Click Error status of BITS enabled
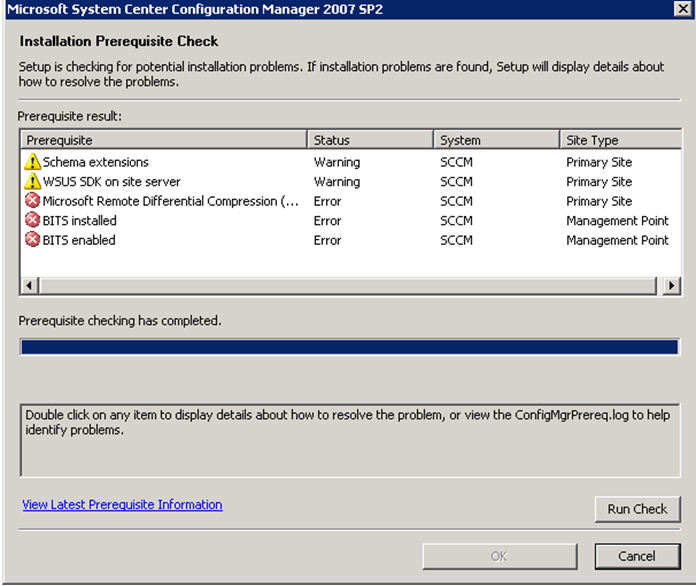 pos(328,240)
